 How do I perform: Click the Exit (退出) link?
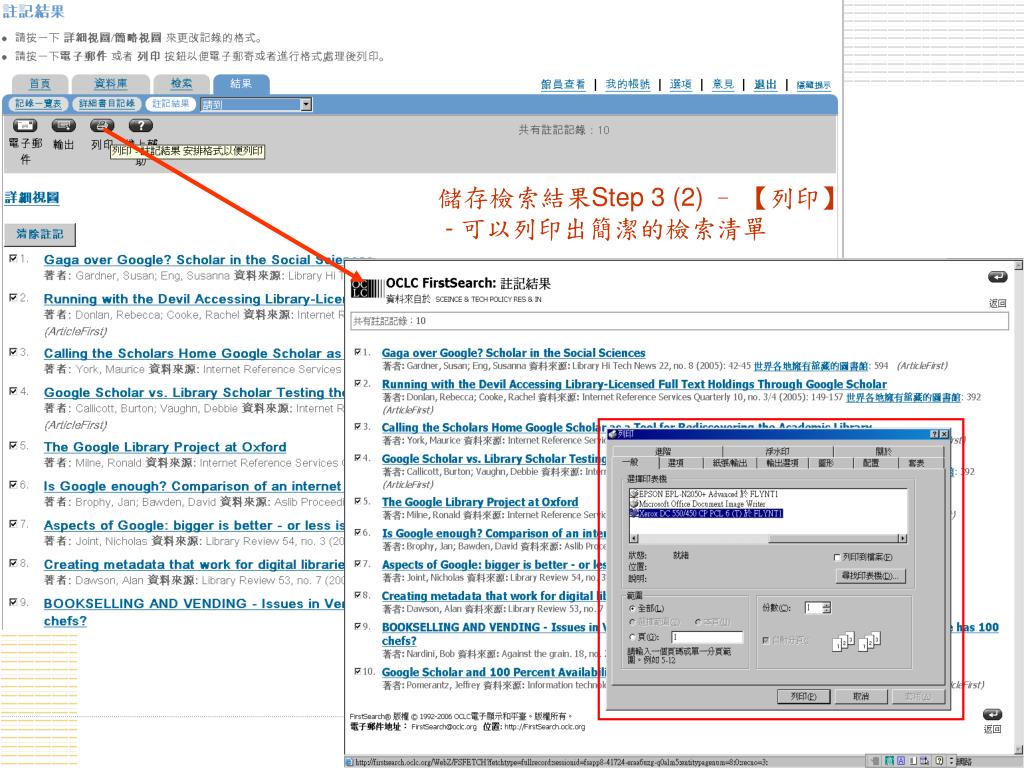click(765, 84)
